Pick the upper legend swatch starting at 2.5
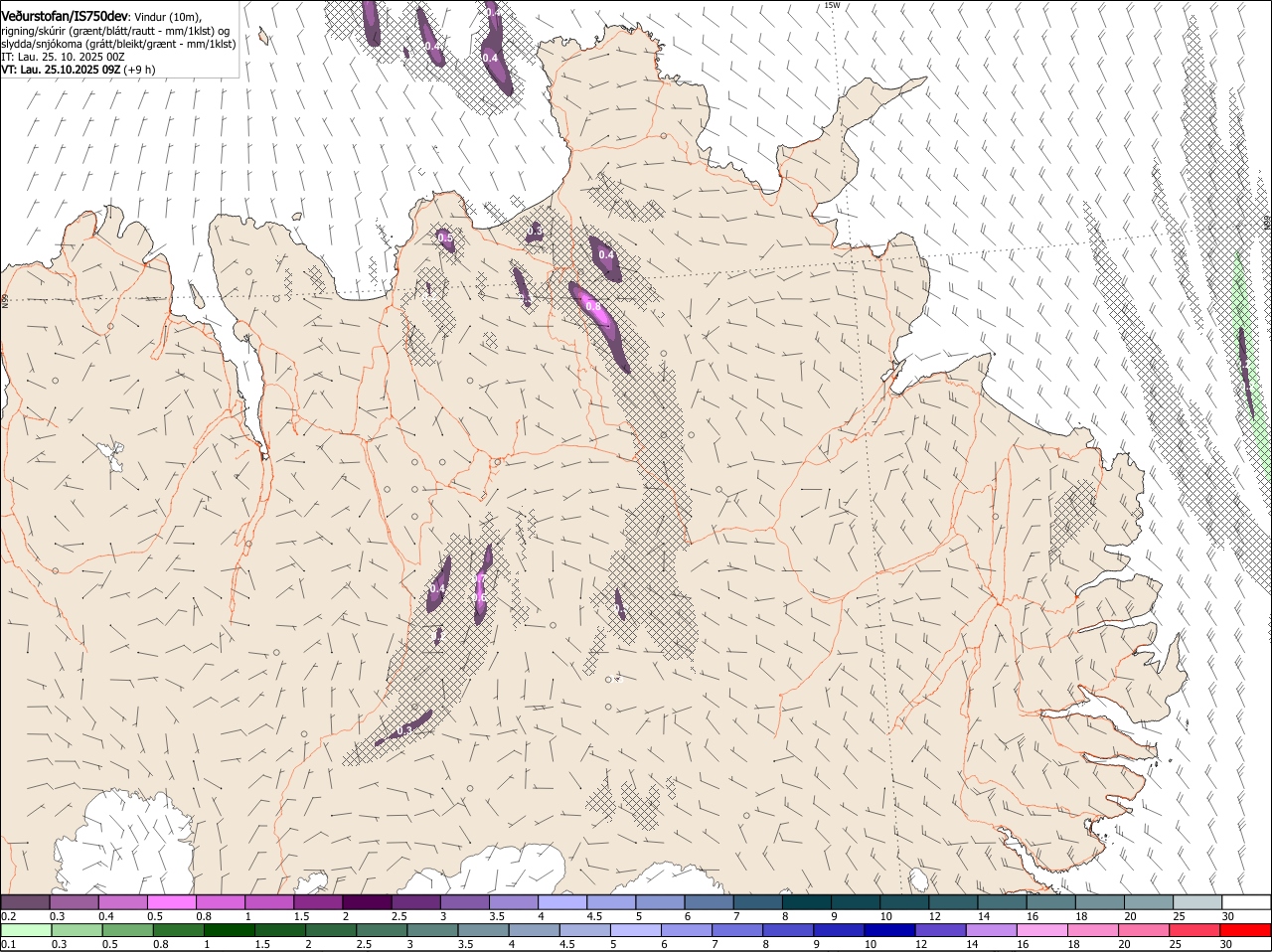The height and width of the screenshot is (952, 1272). point(415,901)
